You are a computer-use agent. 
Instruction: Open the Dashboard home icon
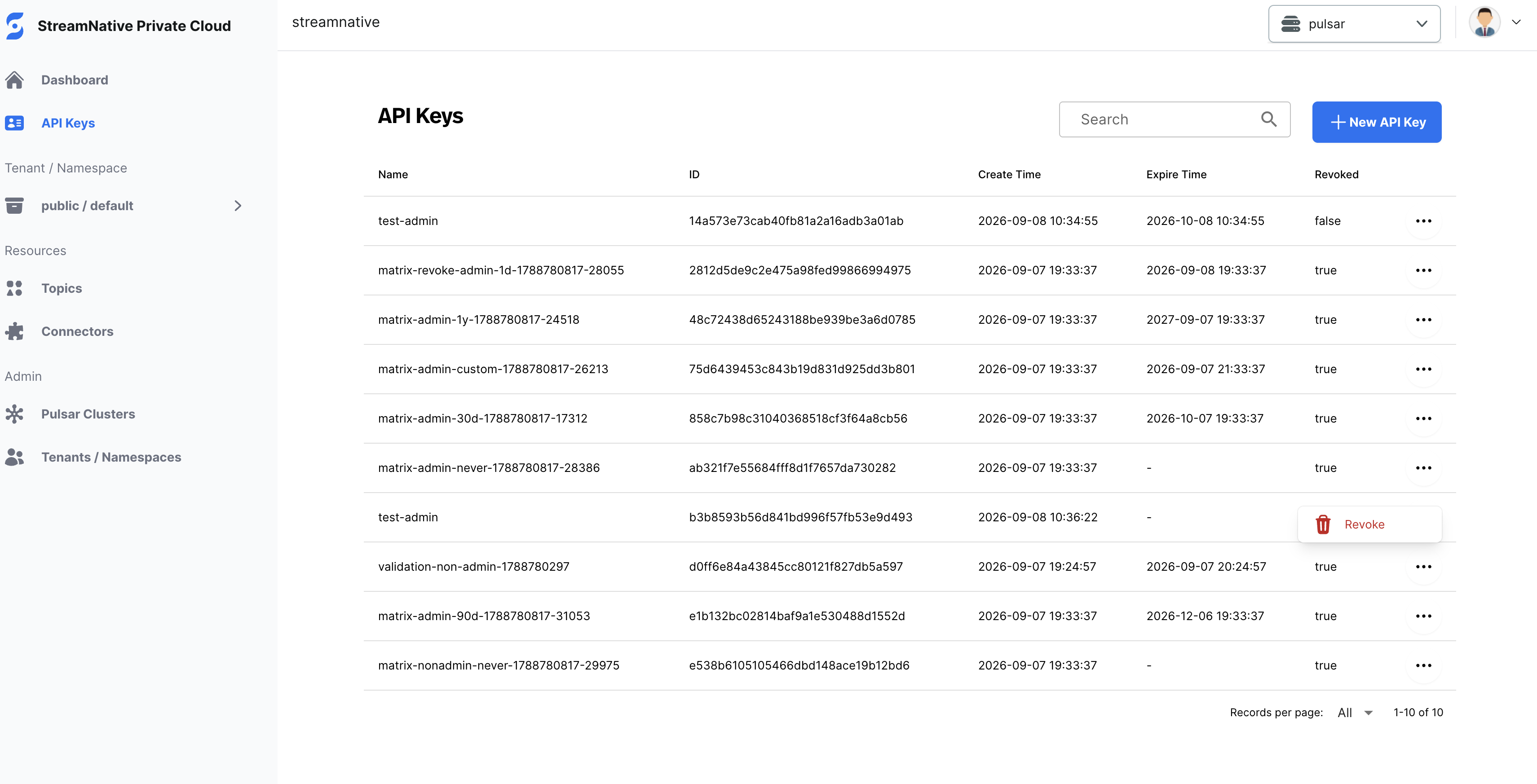tap(14, 80)
